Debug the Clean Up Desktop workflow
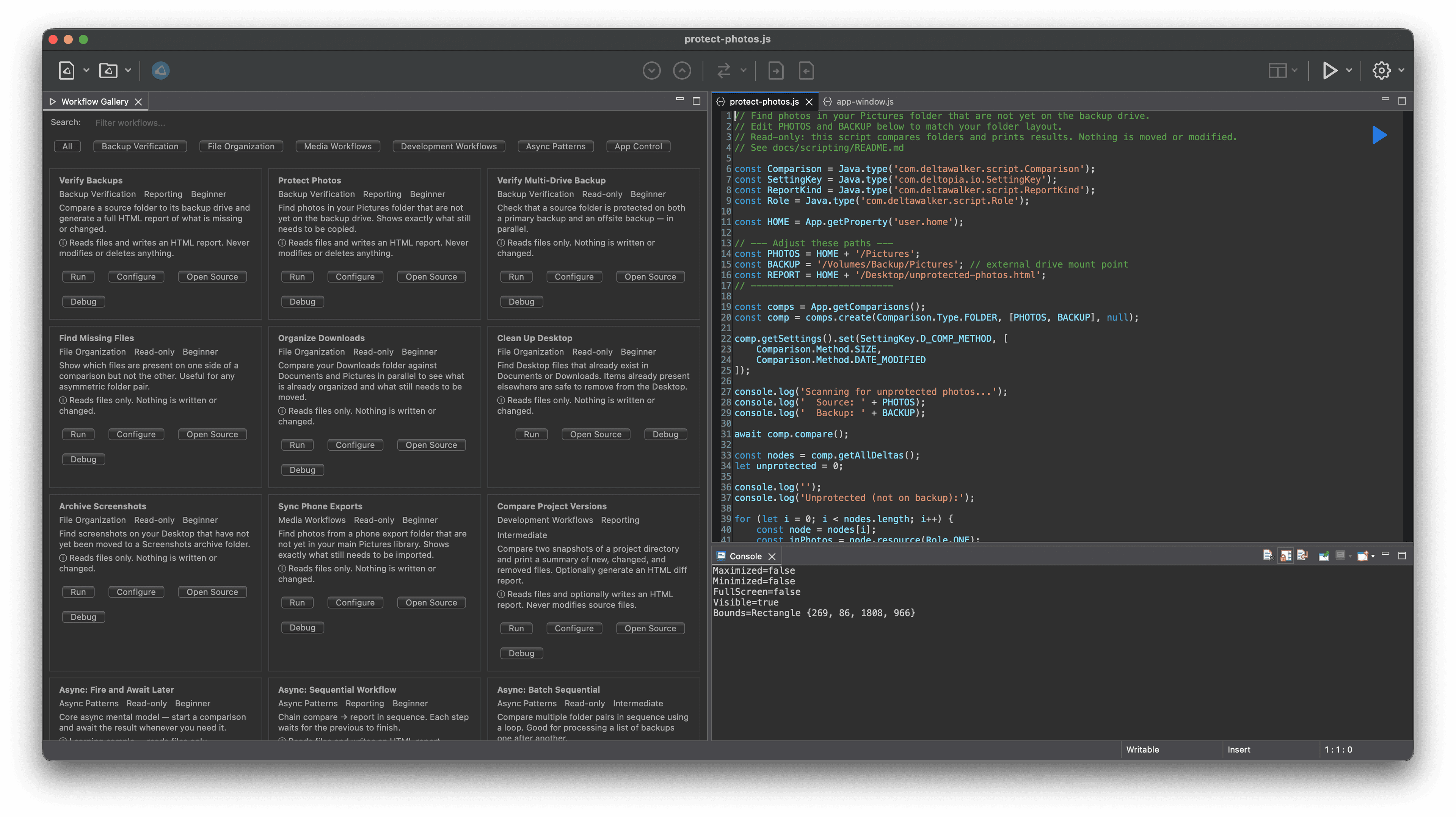This screenshot has width=1456, height=817. [x=665, y=434]
